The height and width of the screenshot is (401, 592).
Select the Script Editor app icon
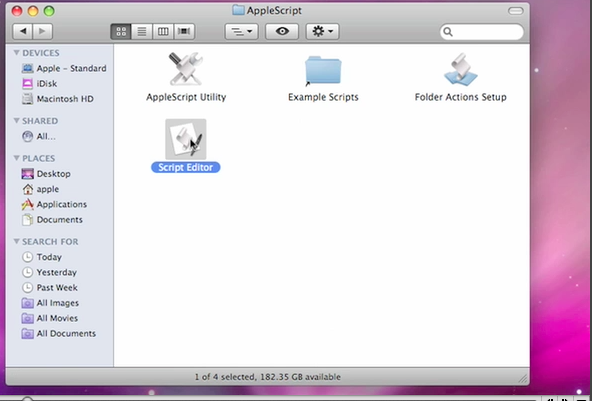point(186,139)
